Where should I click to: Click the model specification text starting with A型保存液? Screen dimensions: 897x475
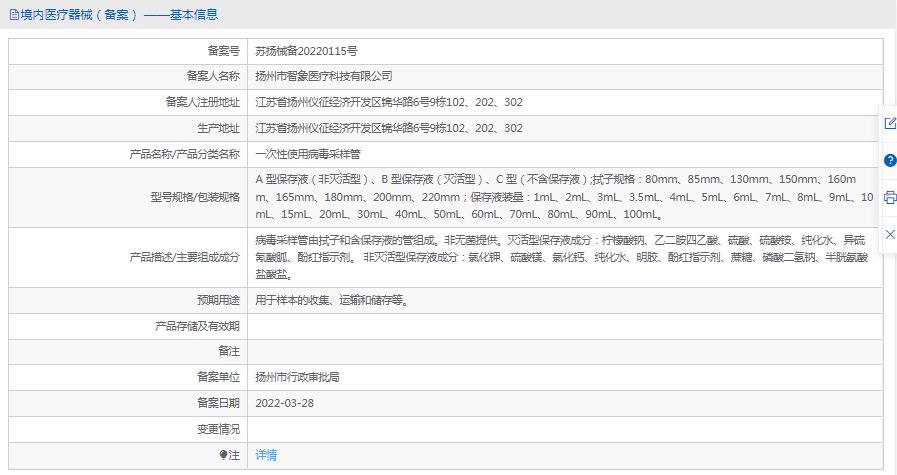click(x=564, y=197)
